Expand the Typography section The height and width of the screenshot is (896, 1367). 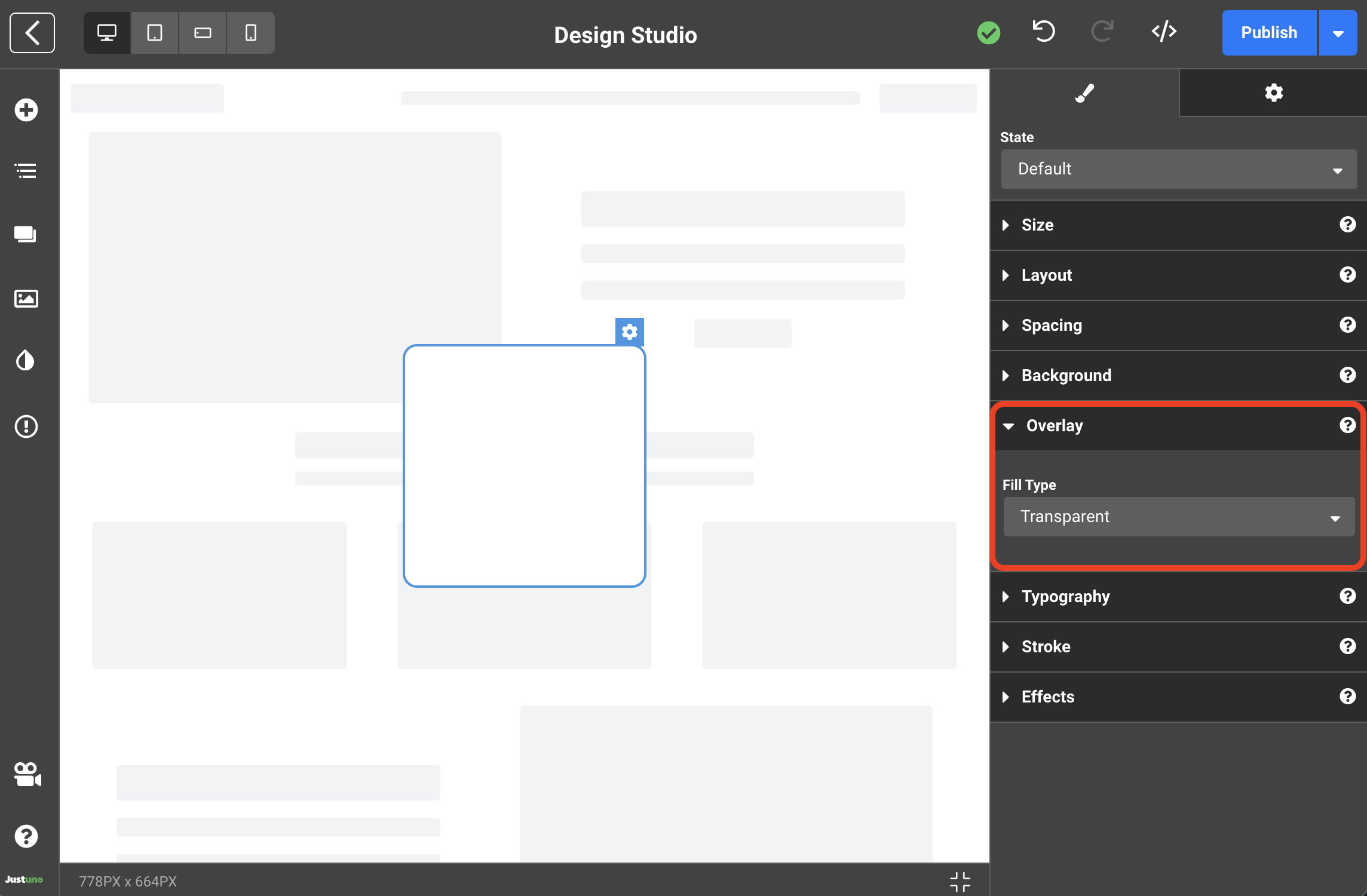click(x=1065, y=596)
